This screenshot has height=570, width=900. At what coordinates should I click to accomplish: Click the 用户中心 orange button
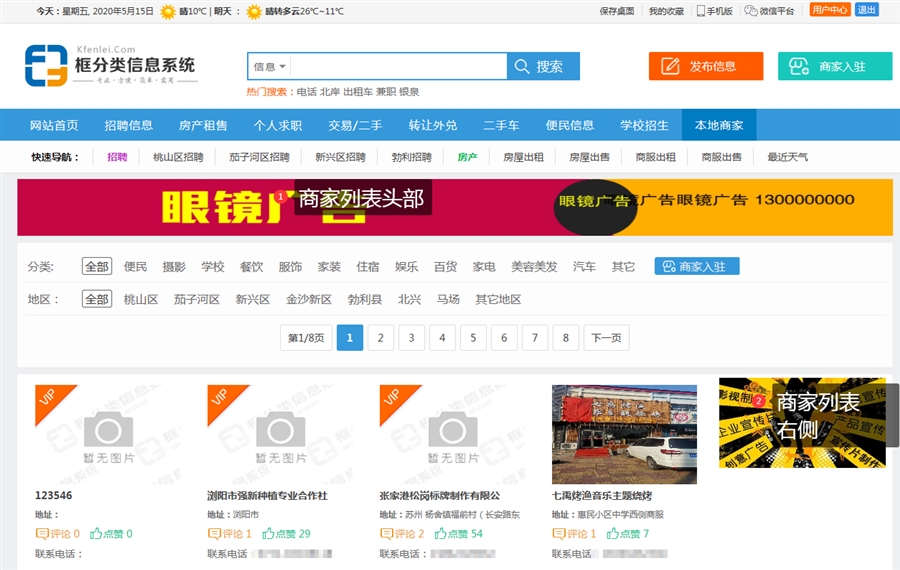tap(829, 10)
